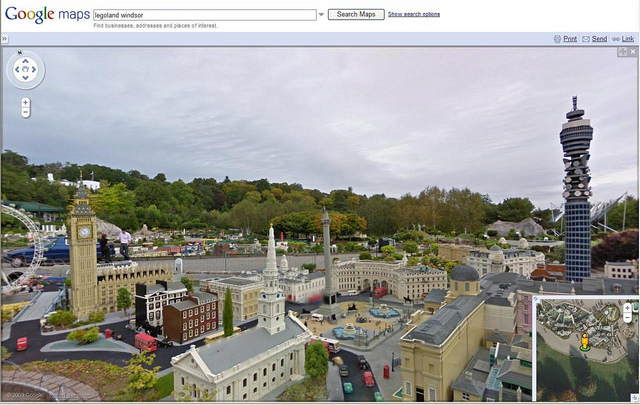This screenshot has height=405, width=640.
Task: Open the search box suggestions dropdown arrow
Action: pos(321,15)
